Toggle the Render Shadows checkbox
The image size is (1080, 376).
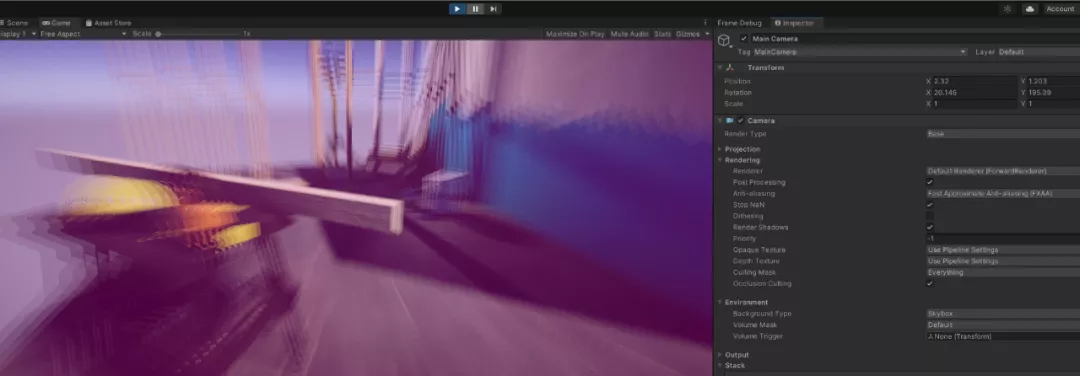click(930, 227)
